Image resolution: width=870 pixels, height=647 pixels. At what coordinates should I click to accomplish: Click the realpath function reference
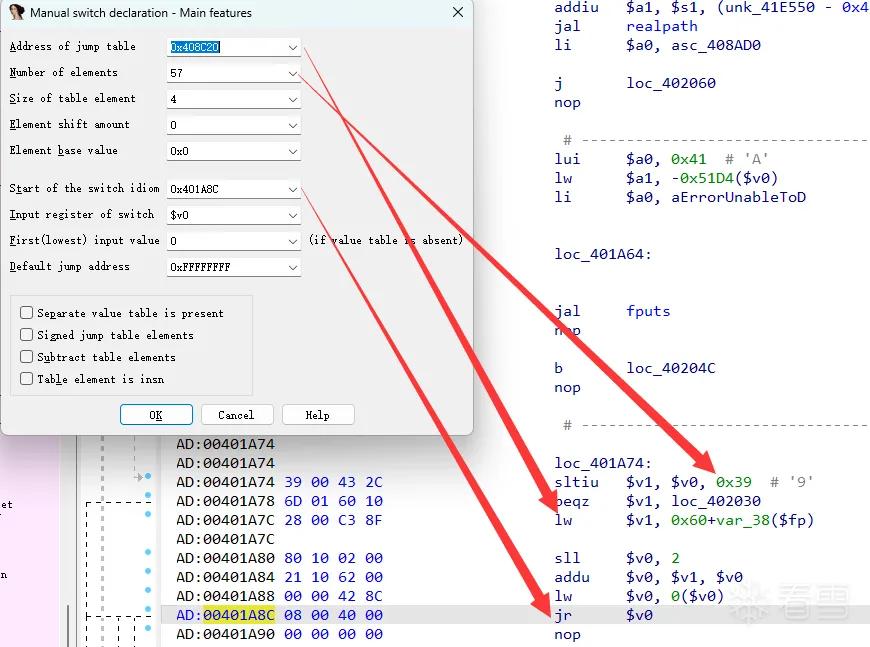click(x=662, y=26)
